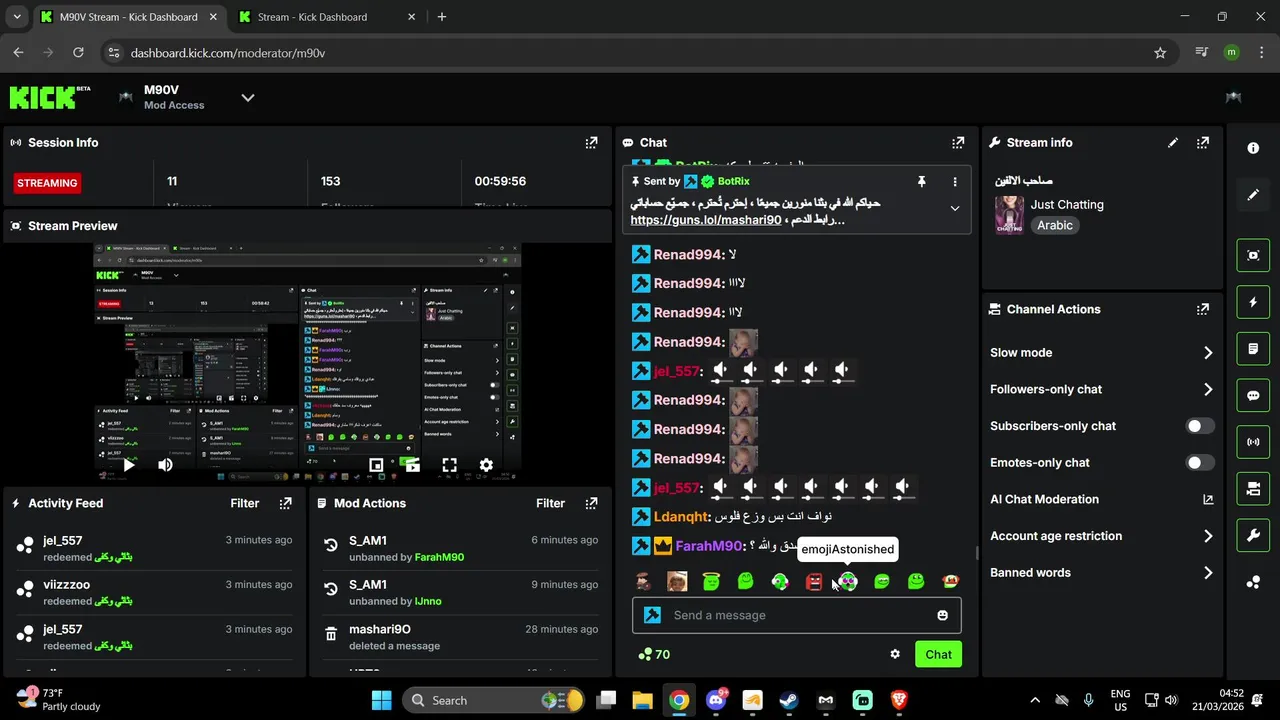This screenshot has width=1280, height=720.
Task: Toggle Emotes-only chat switch
Action: pos(1200,463)
